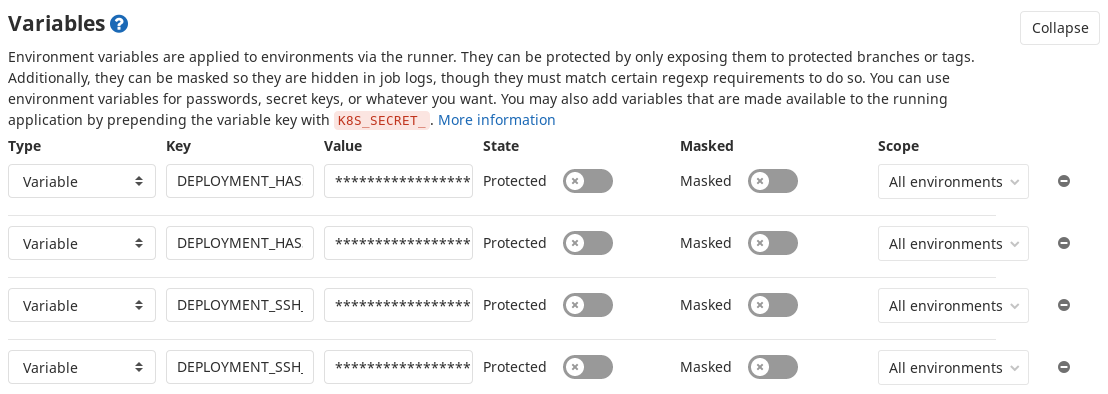The image size is (1108, 394).
Task: Open the Variables help question-mark icon
Action: (119, 24)
